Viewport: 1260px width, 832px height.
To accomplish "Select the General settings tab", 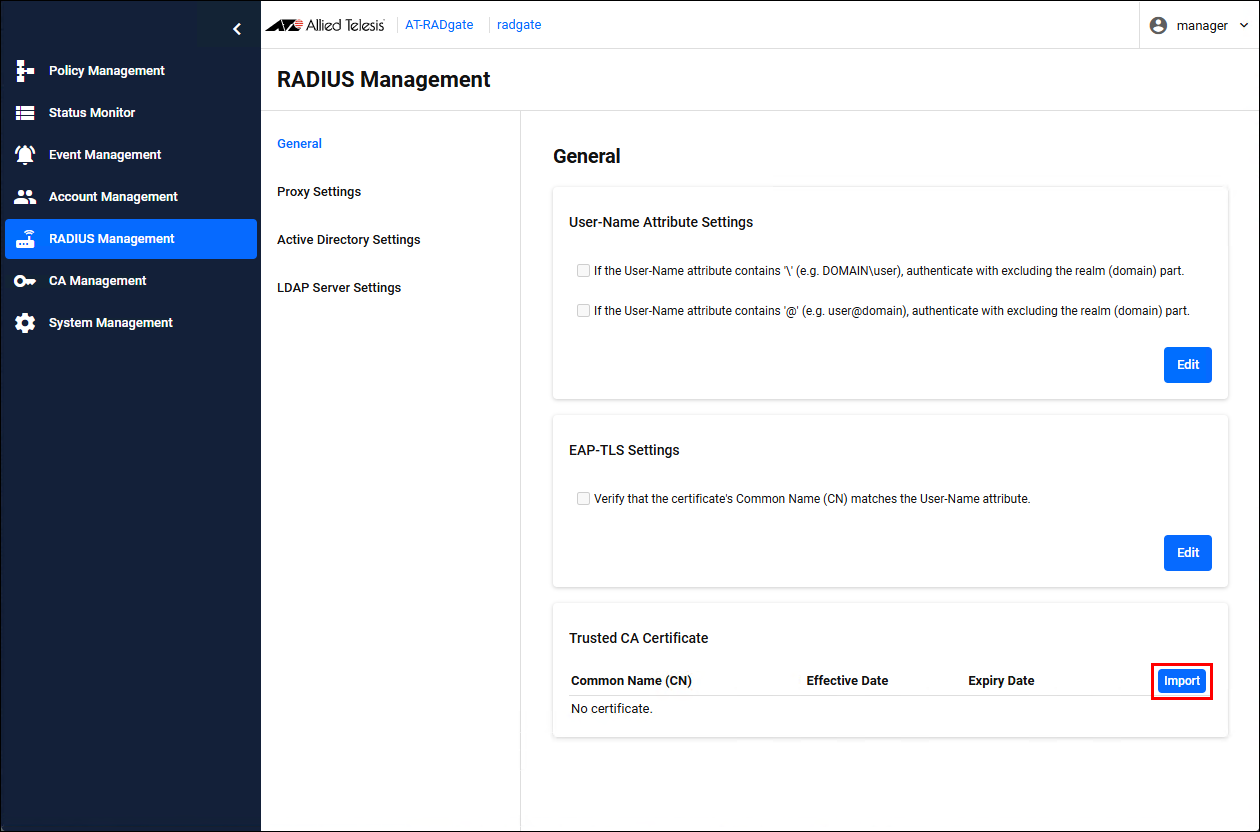I will point(299,144).
